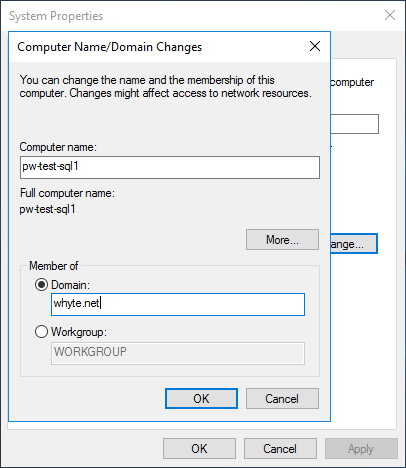Focus the Domain field containing whyte.net
The width and height of the screenshot is (406, 468).
click(178, 304)
